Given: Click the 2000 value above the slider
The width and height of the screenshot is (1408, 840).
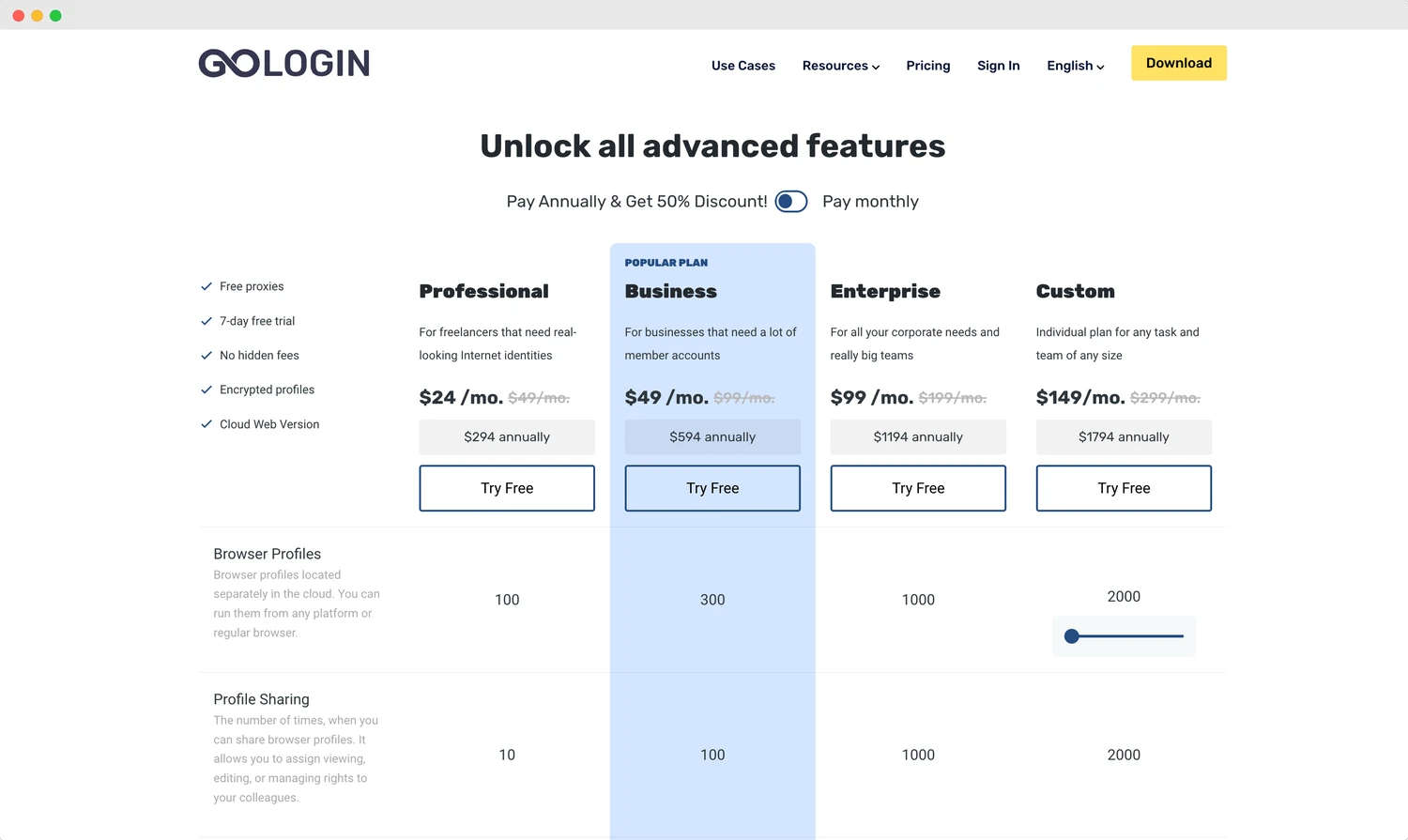Looking at the screenshot, I should (1124, 597).
